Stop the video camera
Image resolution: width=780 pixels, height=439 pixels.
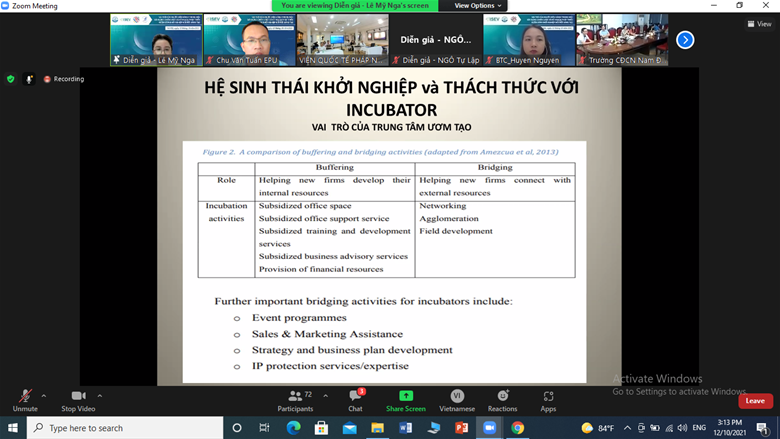77,399
